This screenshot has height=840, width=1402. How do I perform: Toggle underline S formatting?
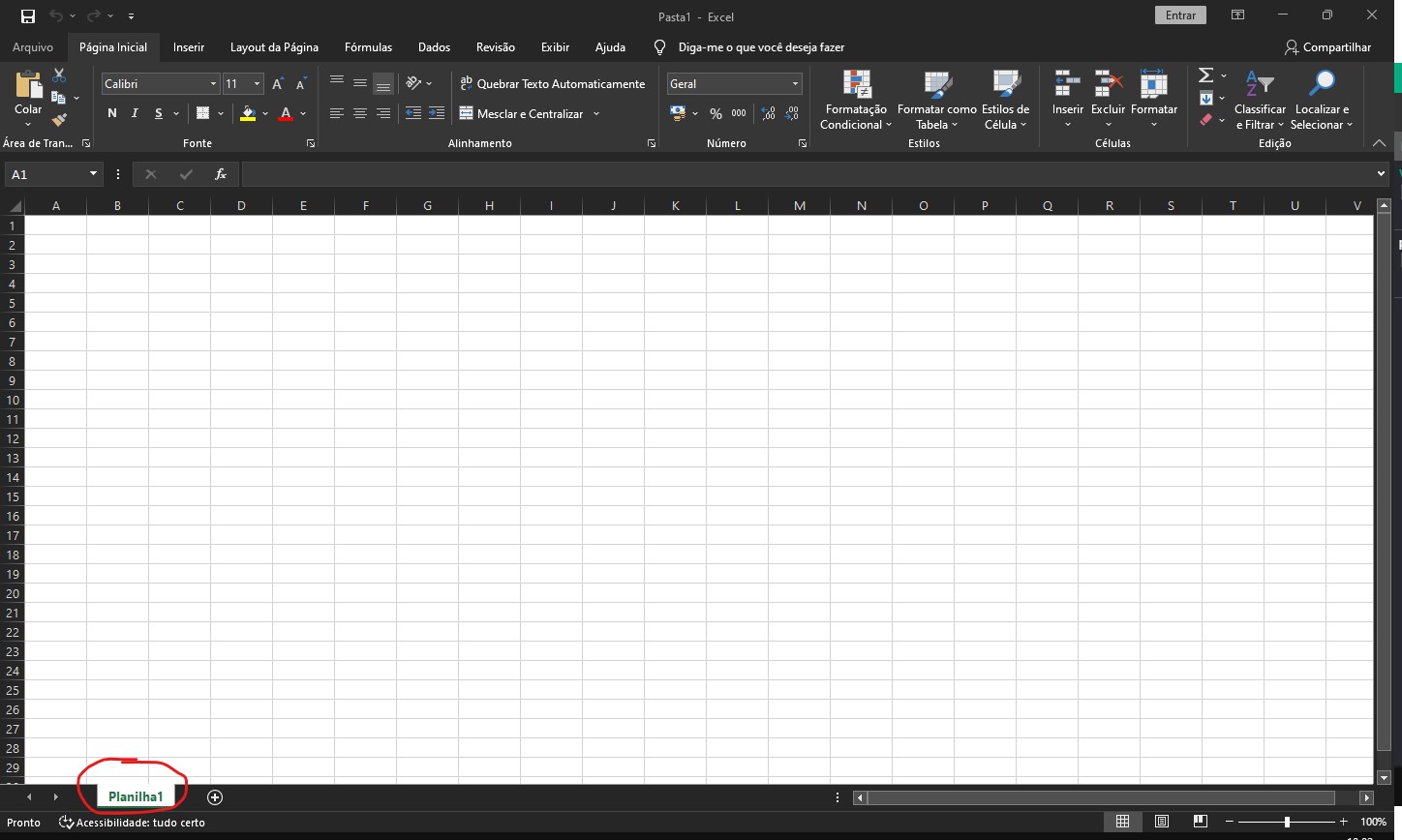[159, 113]
